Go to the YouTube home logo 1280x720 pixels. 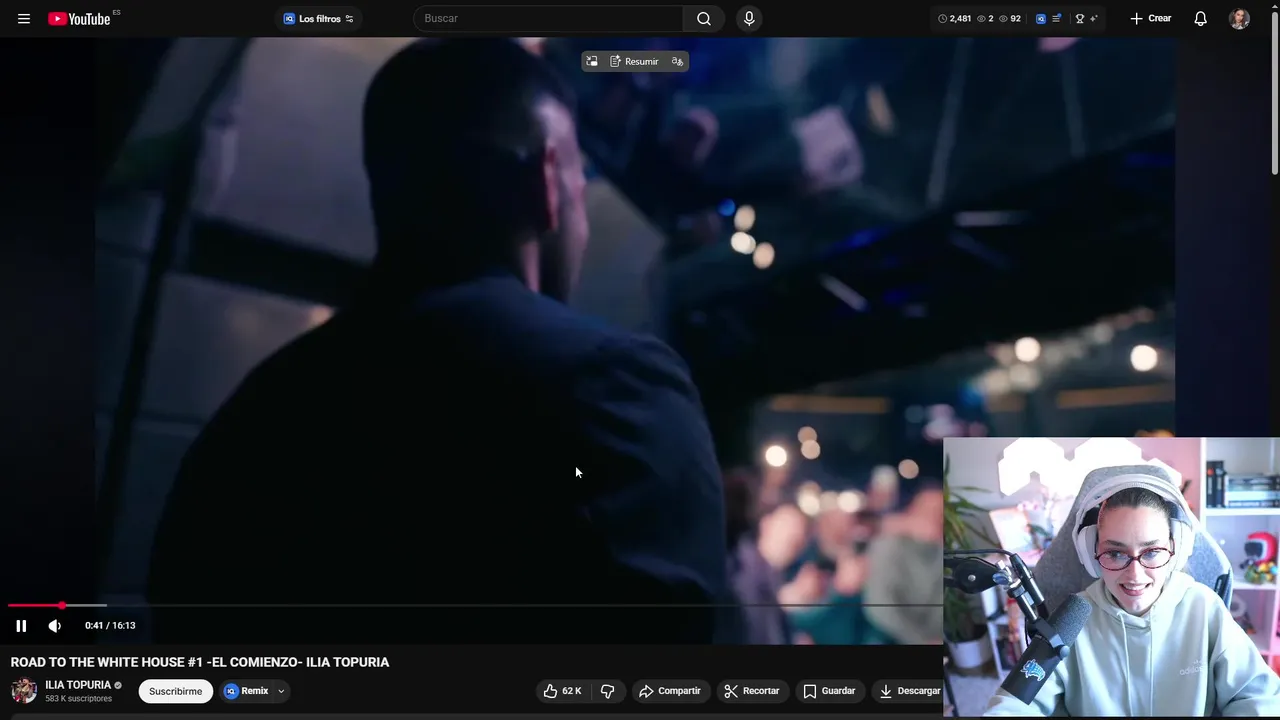point(79,19)
